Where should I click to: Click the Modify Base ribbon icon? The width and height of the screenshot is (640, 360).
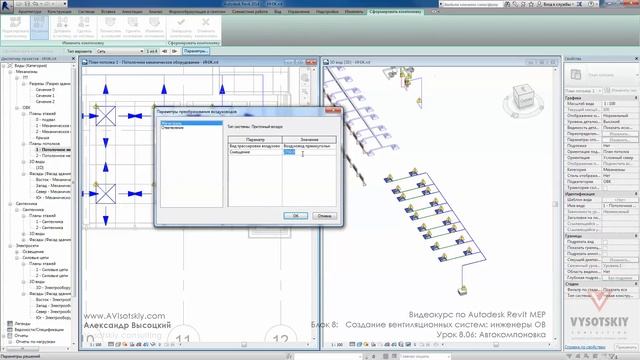(154, 22)
